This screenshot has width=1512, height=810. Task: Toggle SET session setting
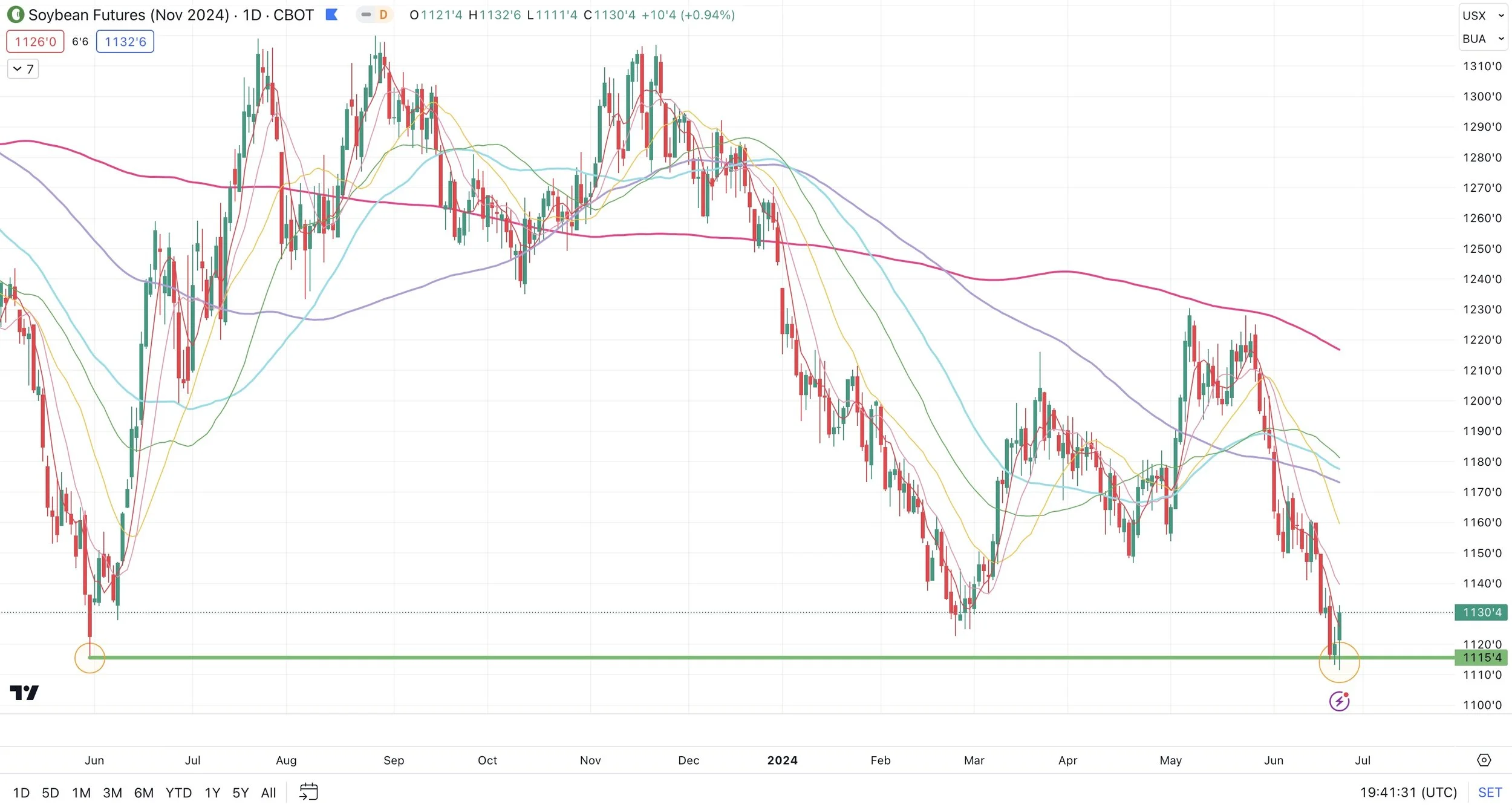click(x=1490, y=792)
